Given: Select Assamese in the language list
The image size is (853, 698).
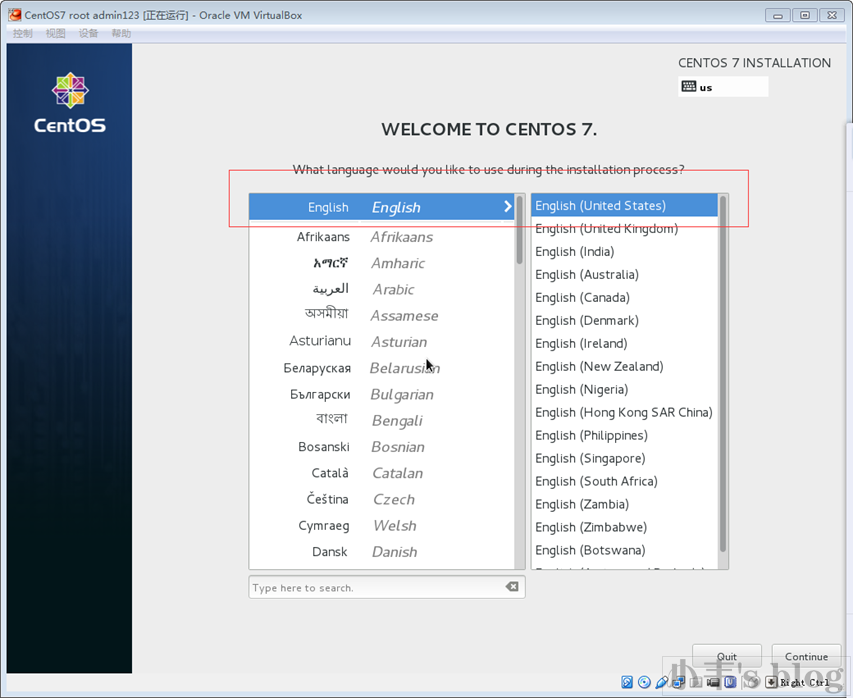Looking at the screenshot, I should pyautogui.click(x=381, y=316).
